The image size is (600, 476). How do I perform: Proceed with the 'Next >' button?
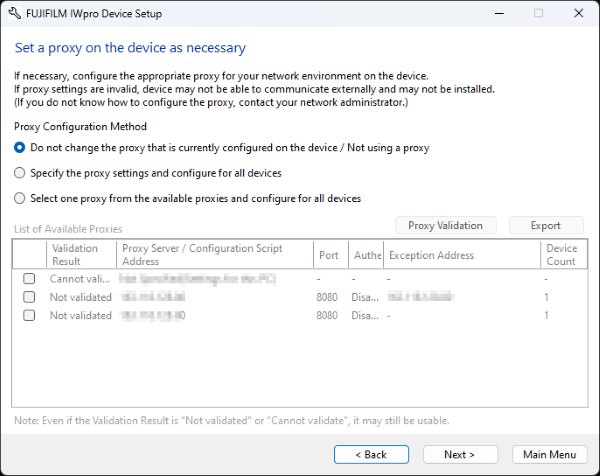pos(460,455)
